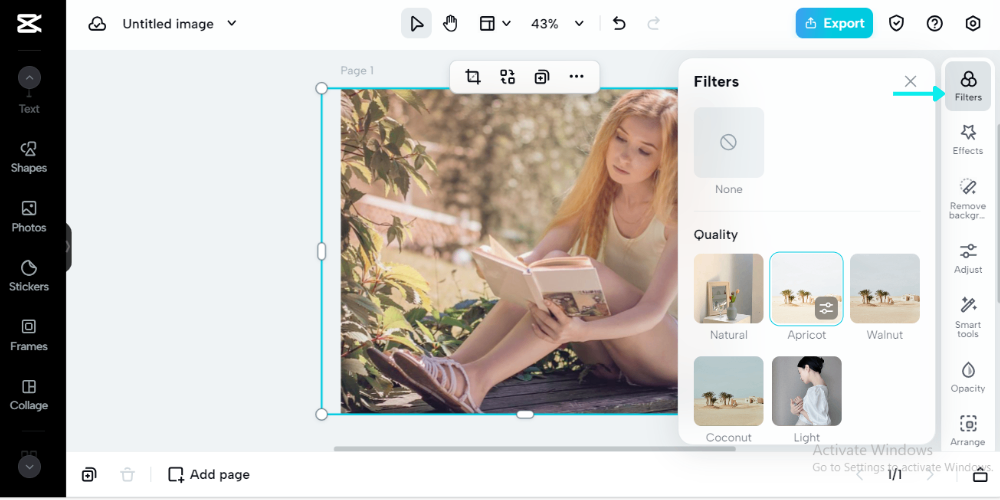This screenshot has height=500, width=1000.
Task: Open the Opacity control
Action: tap(967, 376)
